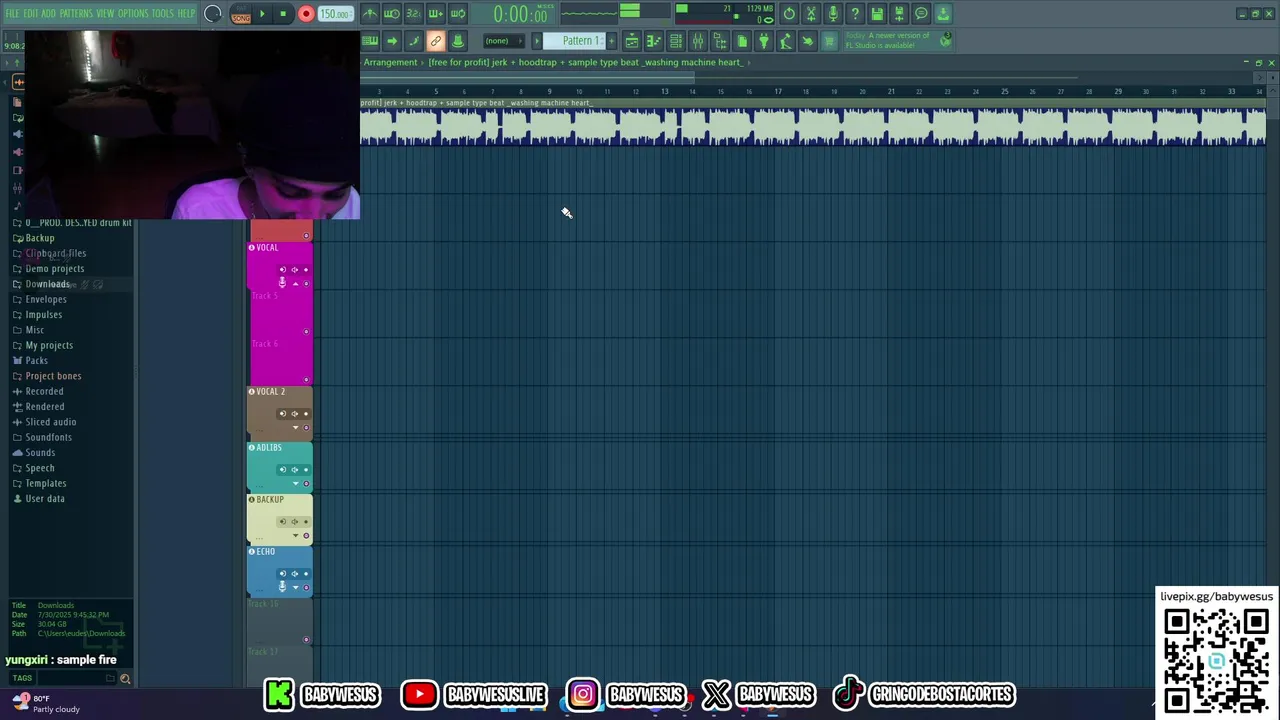
Task: Open help with the question mark icon
Action: 855,14
